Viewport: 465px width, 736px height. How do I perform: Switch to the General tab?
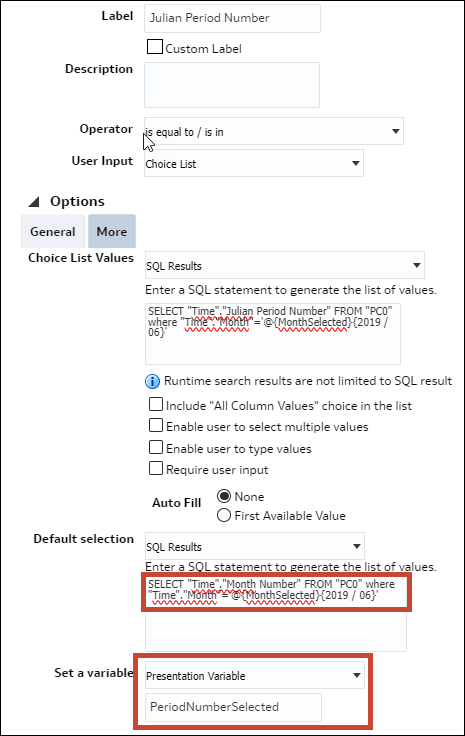(53, 231)
